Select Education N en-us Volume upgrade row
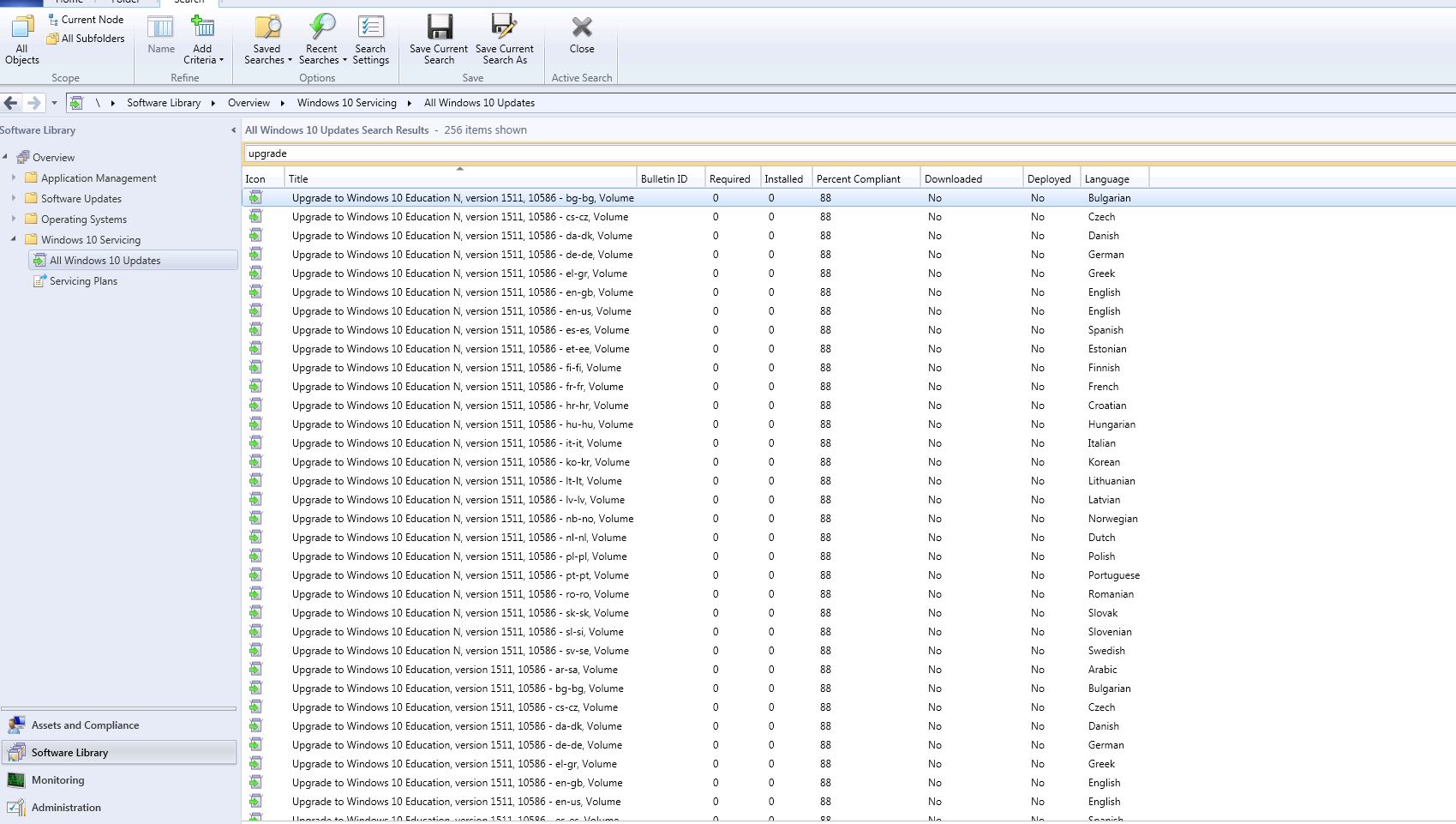This screenshot has width=1456, height=824. pyautogui.click(x=848, y=311)
